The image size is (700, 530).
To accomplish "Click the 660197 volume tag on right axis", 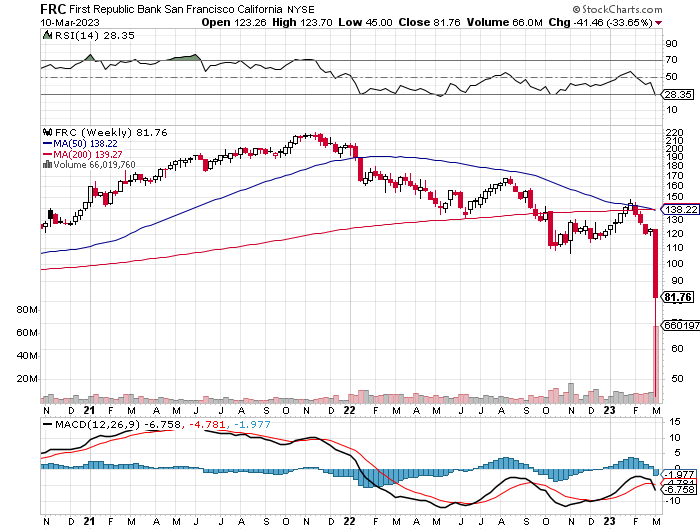I will [x=679, y=325].
